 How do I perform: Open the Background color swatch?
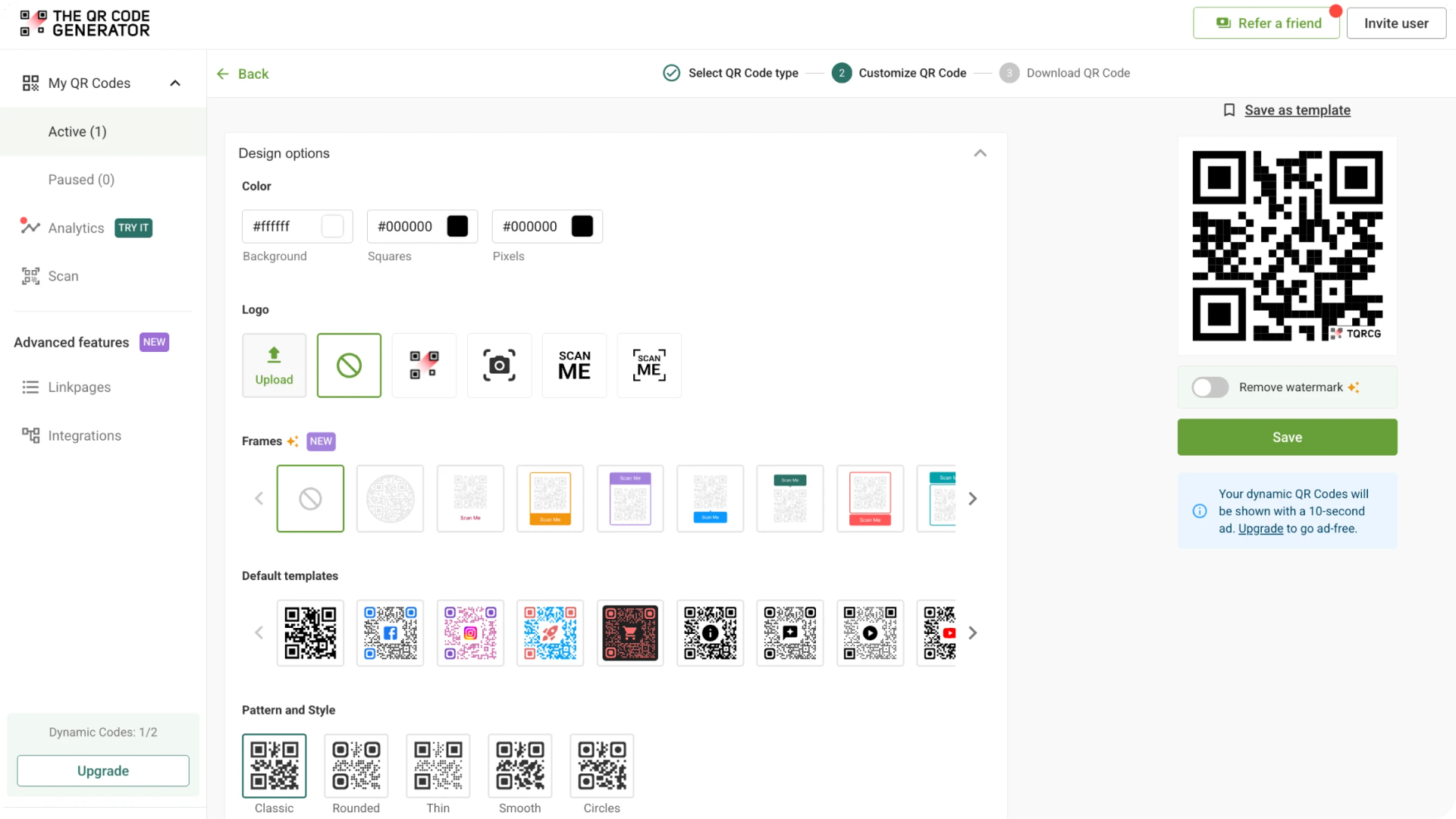(332, 226)
